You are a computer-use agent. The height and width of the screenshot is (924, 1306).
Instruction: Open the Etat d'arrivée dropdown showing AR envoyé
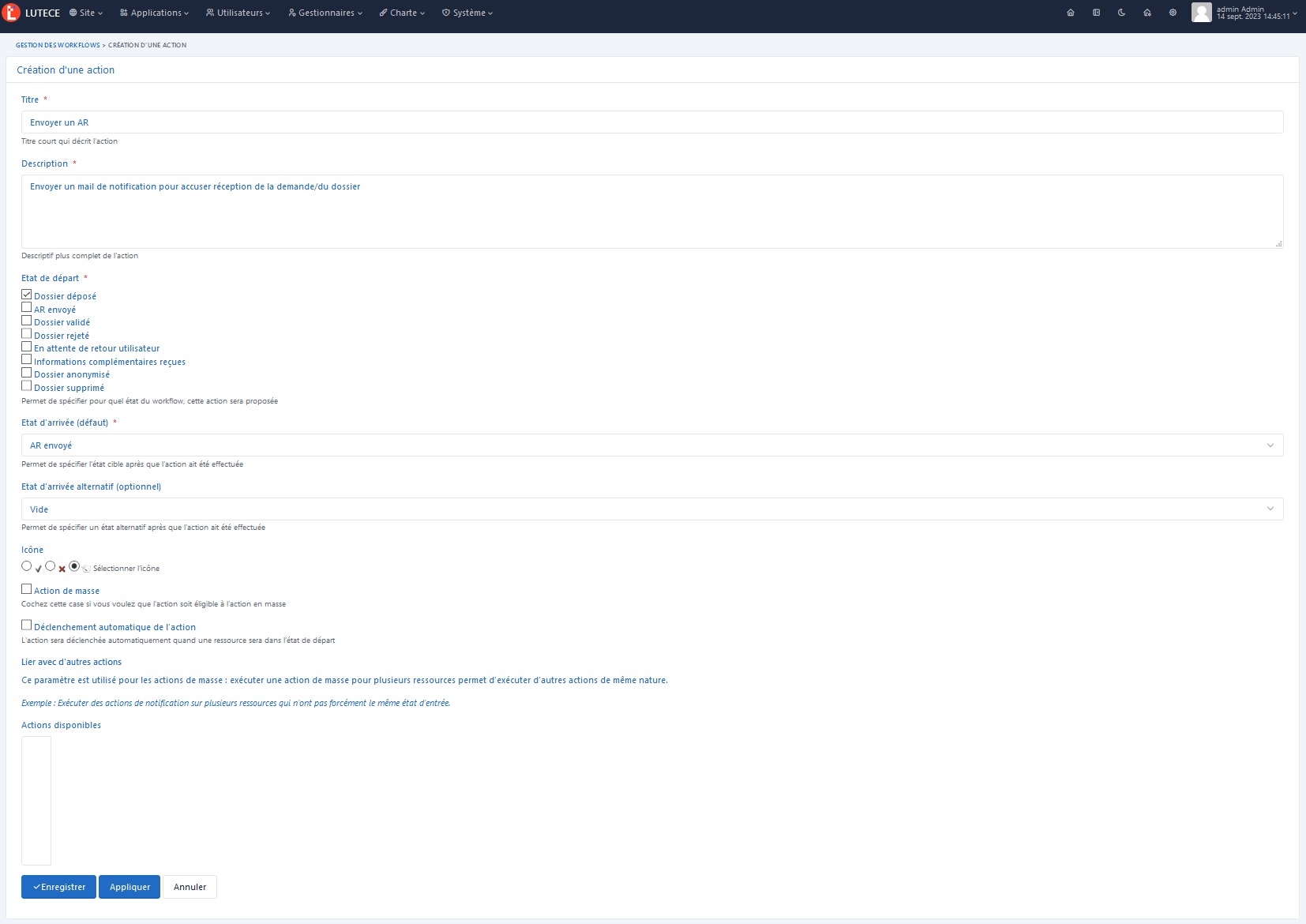[x=652, y=445]
